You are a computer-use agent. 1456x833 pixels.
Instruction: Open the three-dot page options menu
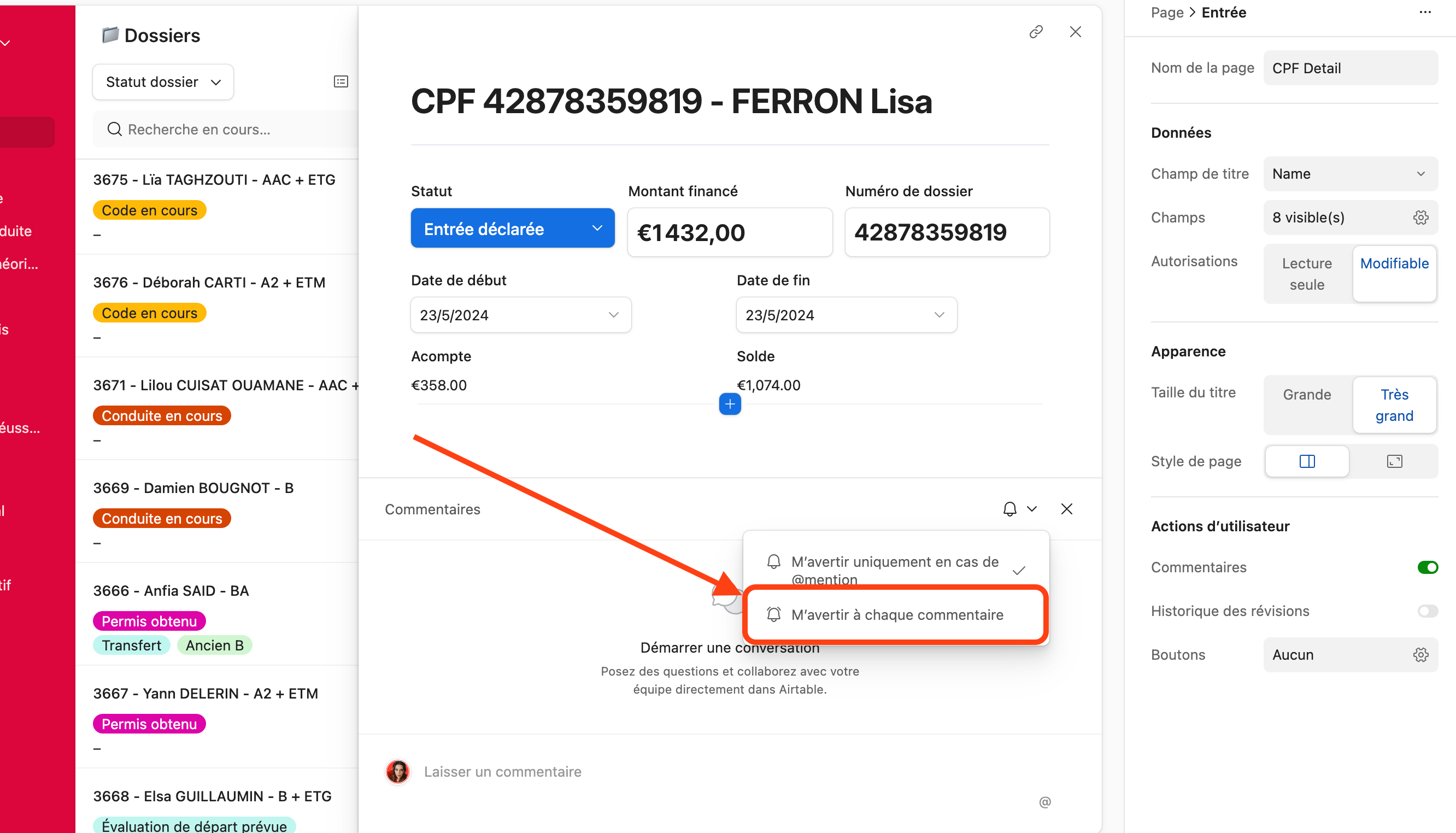(x=1424, y=13)
